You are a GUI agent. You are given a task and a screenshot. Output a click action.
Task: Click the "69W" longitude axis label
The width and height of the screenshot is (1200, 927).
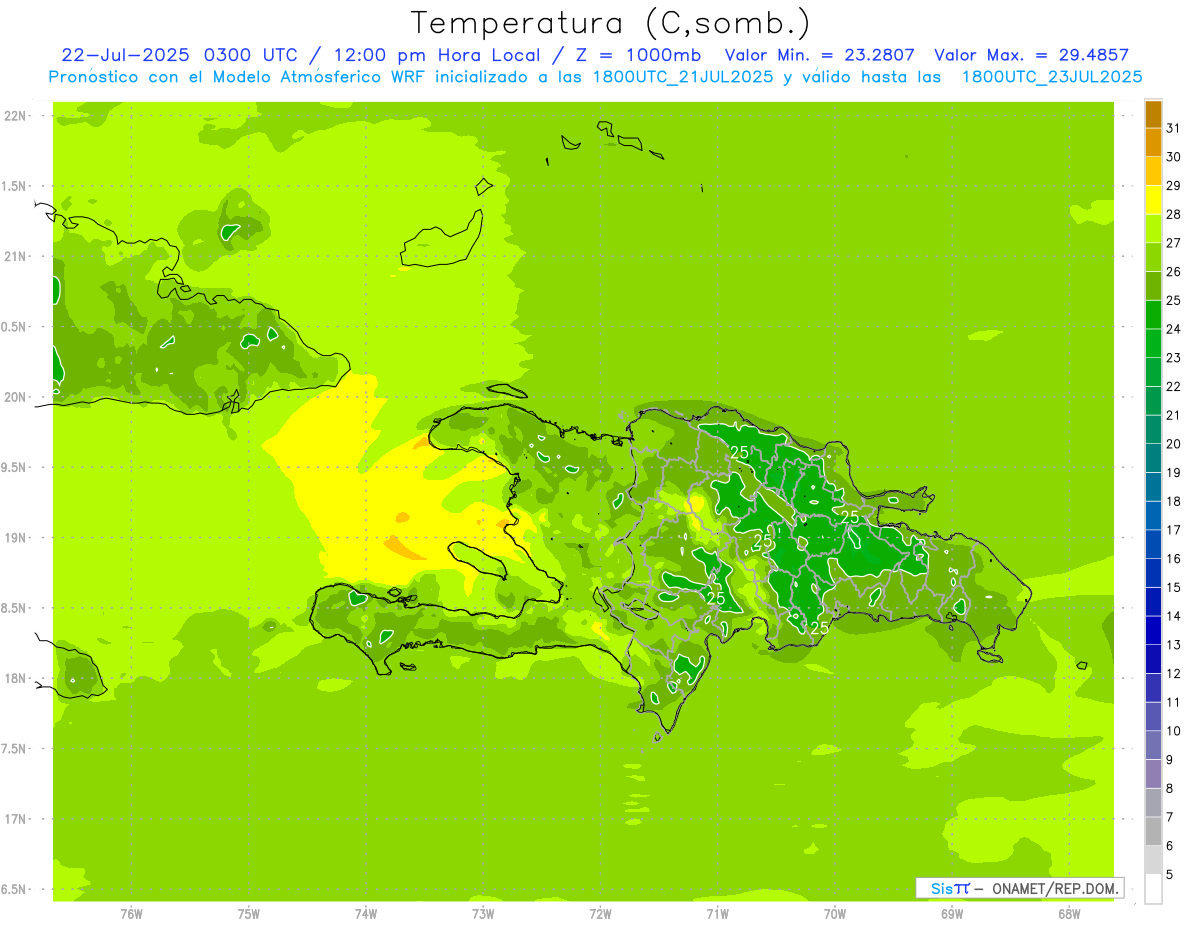952,914
